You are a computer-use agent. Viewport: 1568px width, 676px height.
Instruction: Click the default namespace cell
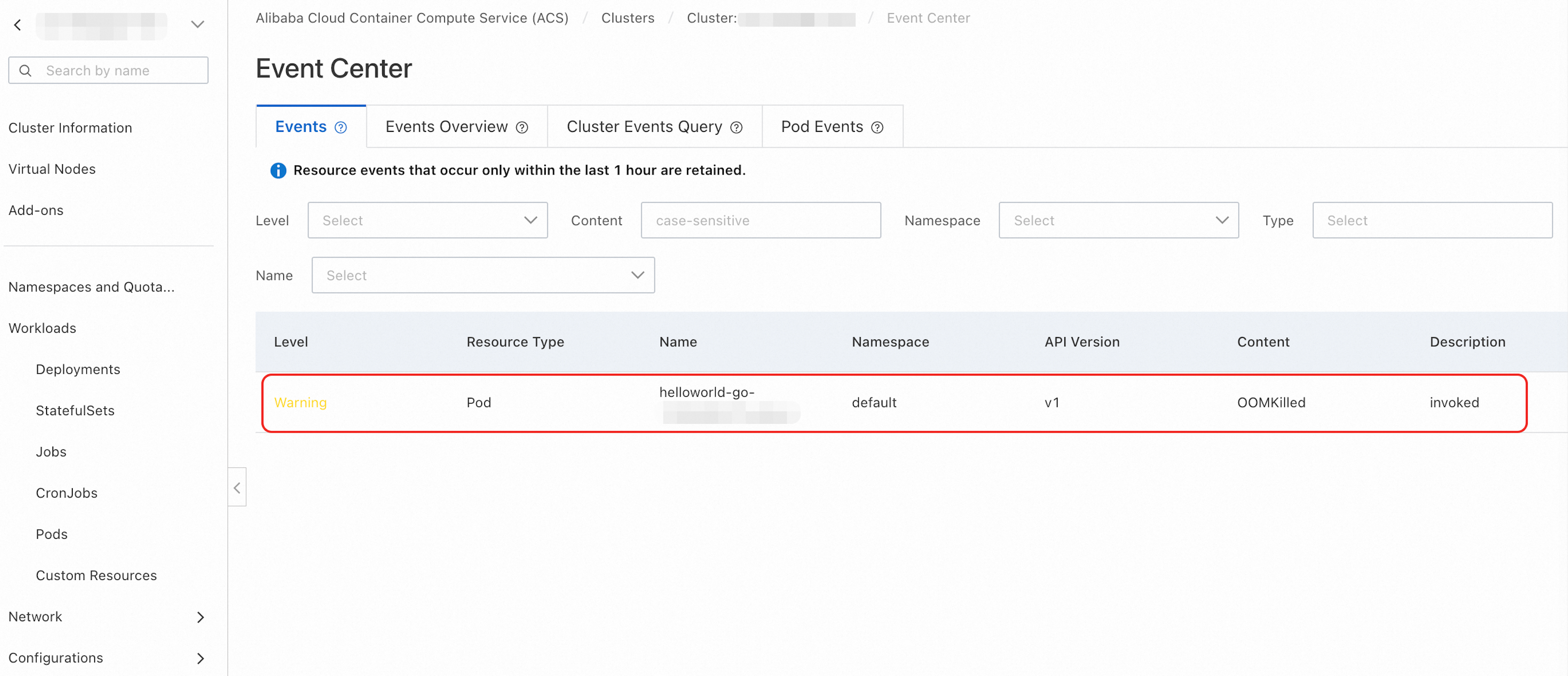(x=873, y=403)
